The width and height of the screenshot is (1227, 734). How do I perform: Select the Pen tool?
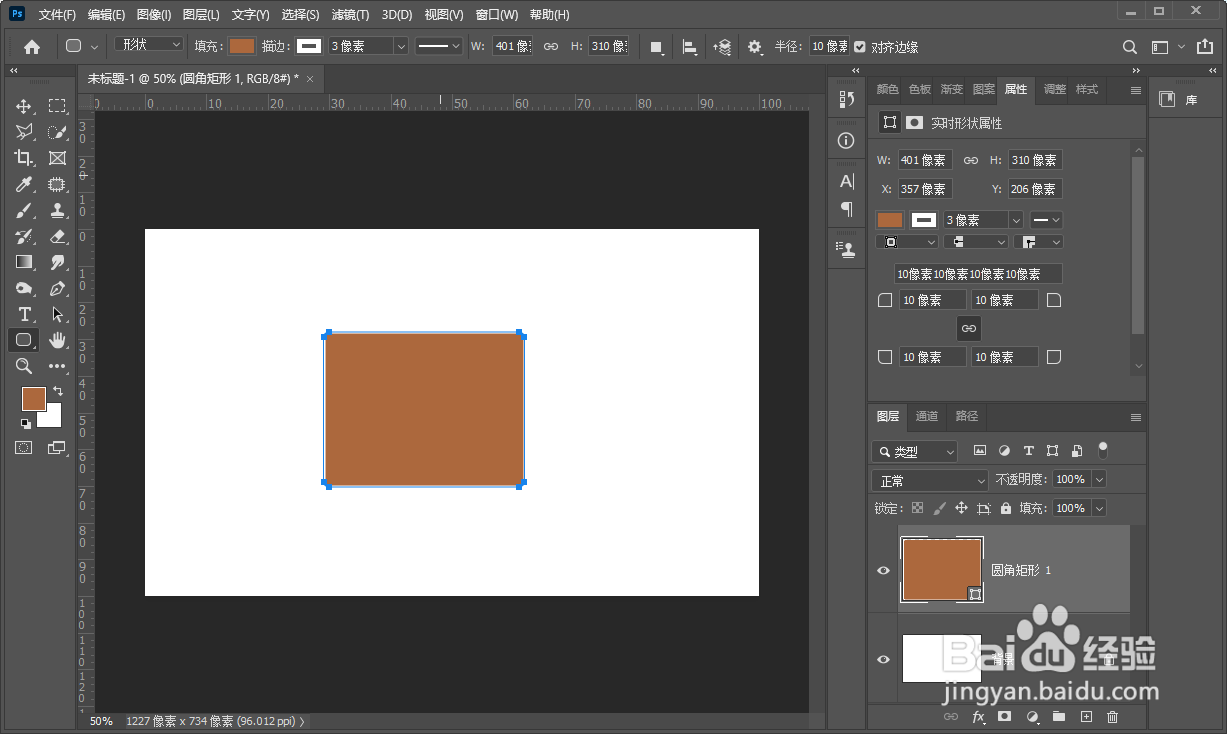[x=57, y=288]
